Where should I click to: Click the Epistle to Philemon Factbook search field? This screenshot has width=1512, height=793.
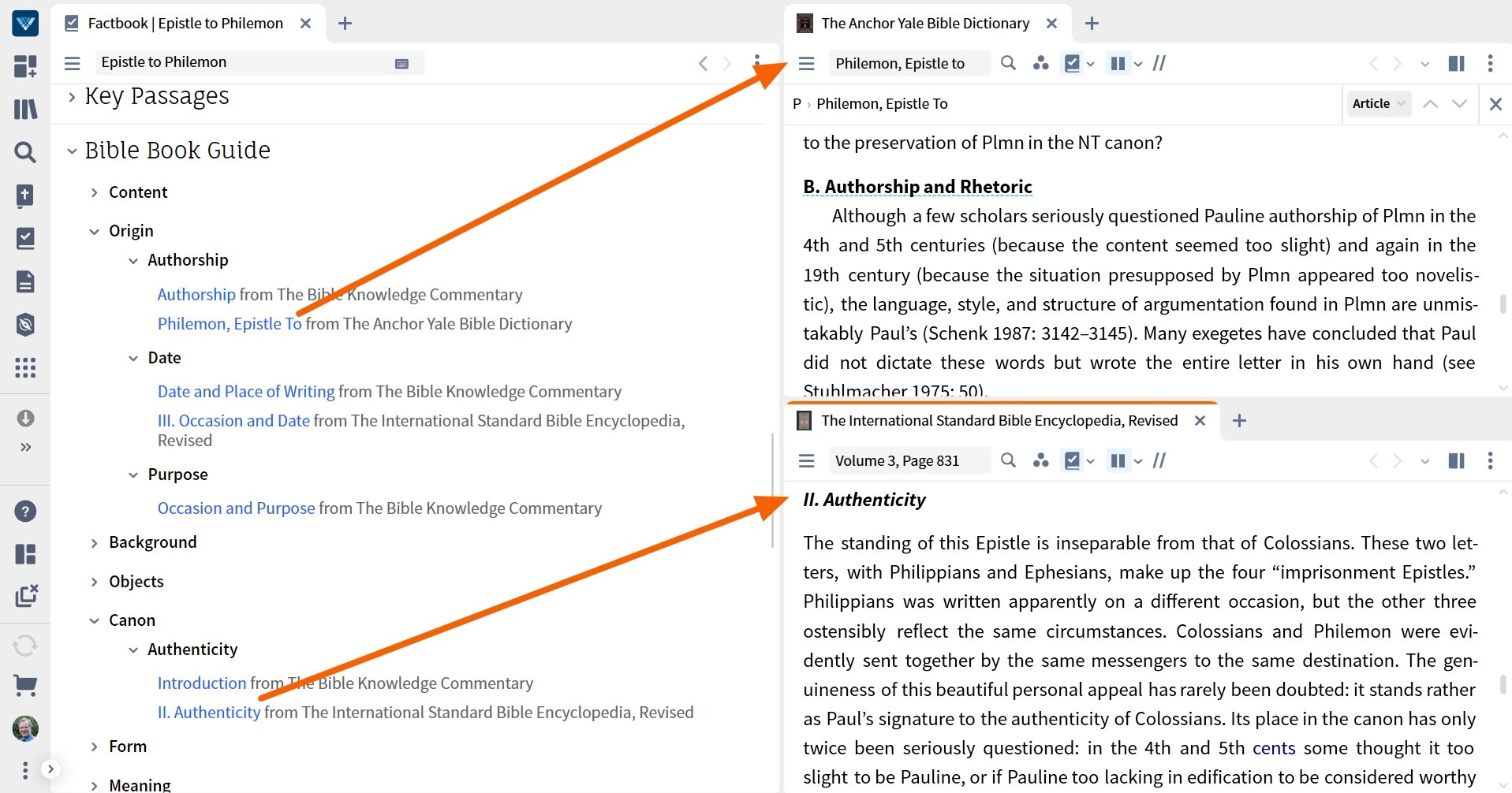click(x=260, y=63)
